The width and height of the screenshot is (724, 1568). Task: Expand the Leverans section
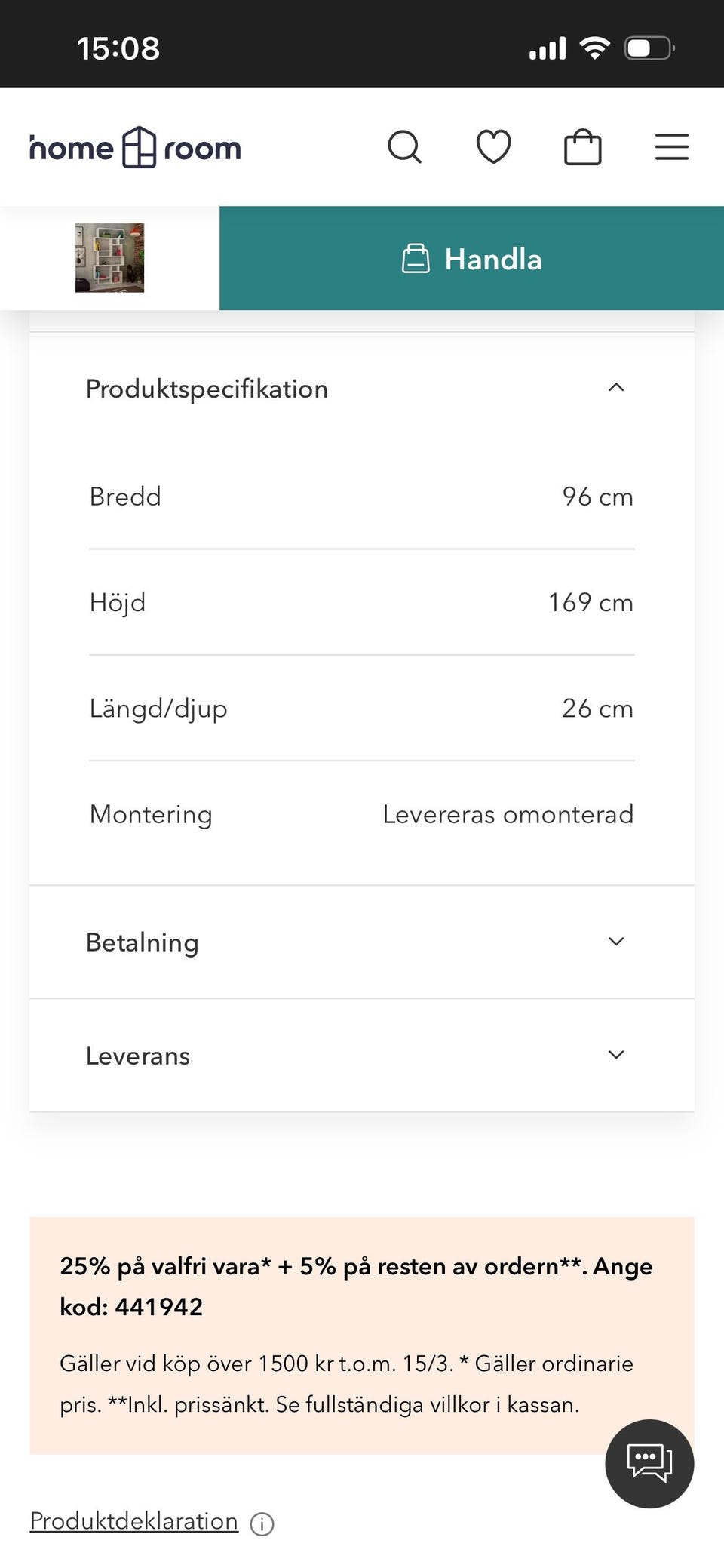click(616, 1055)
